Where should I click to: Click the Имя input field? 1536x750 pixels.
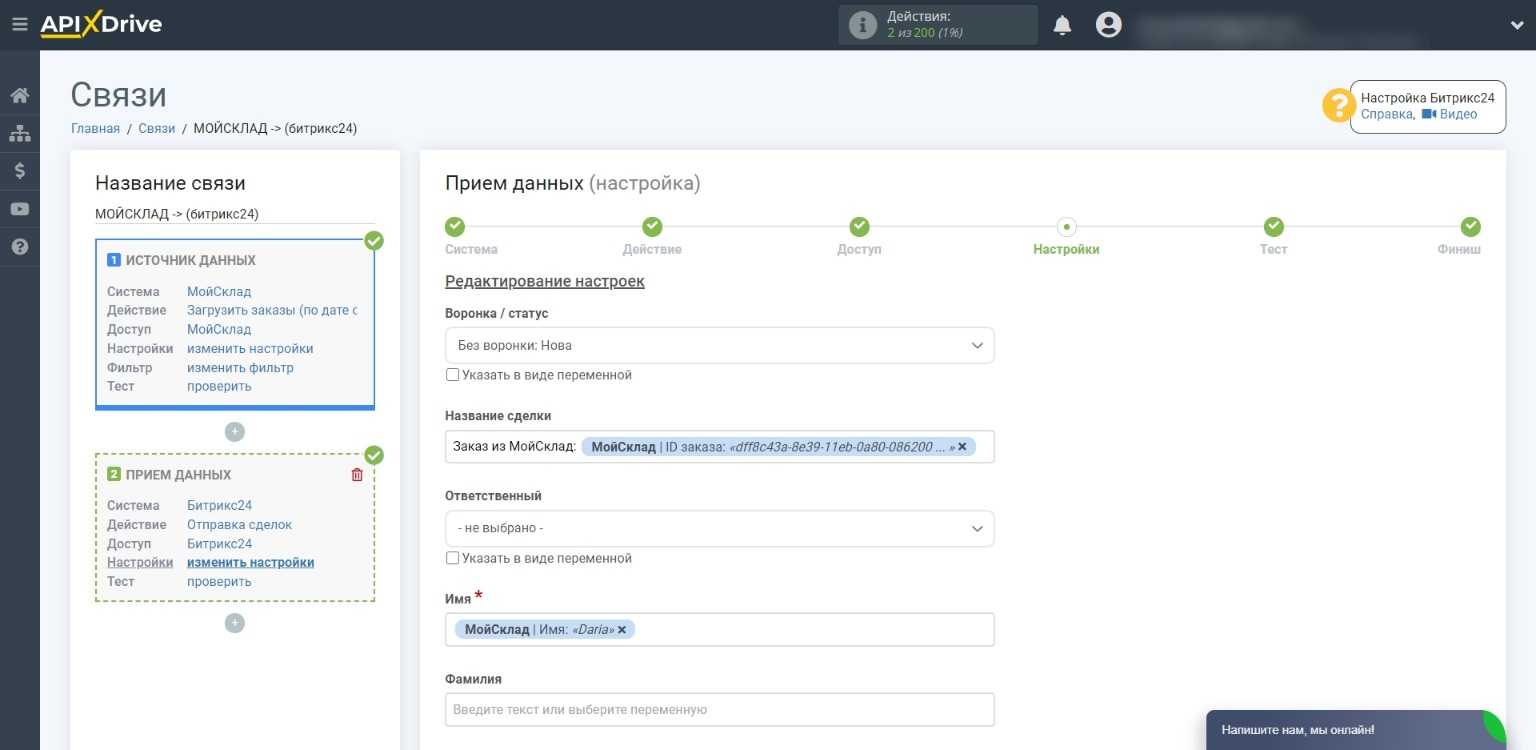pos(720,630)
